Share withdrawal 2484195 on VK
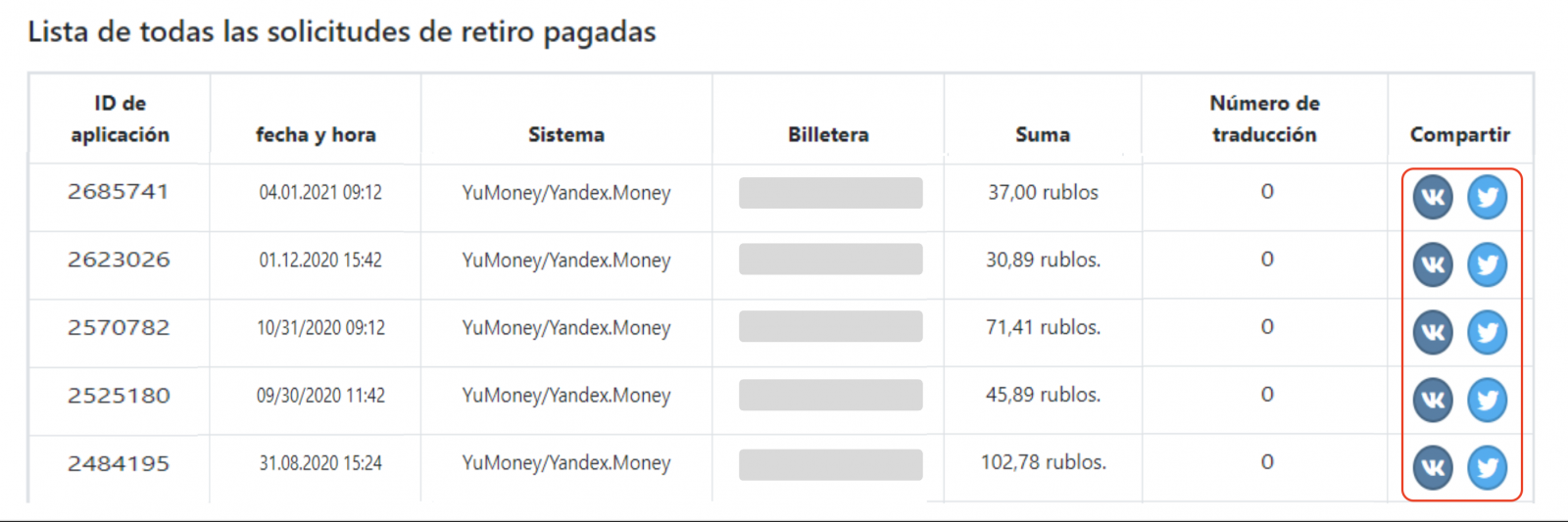 click(x=1433, y=467)
